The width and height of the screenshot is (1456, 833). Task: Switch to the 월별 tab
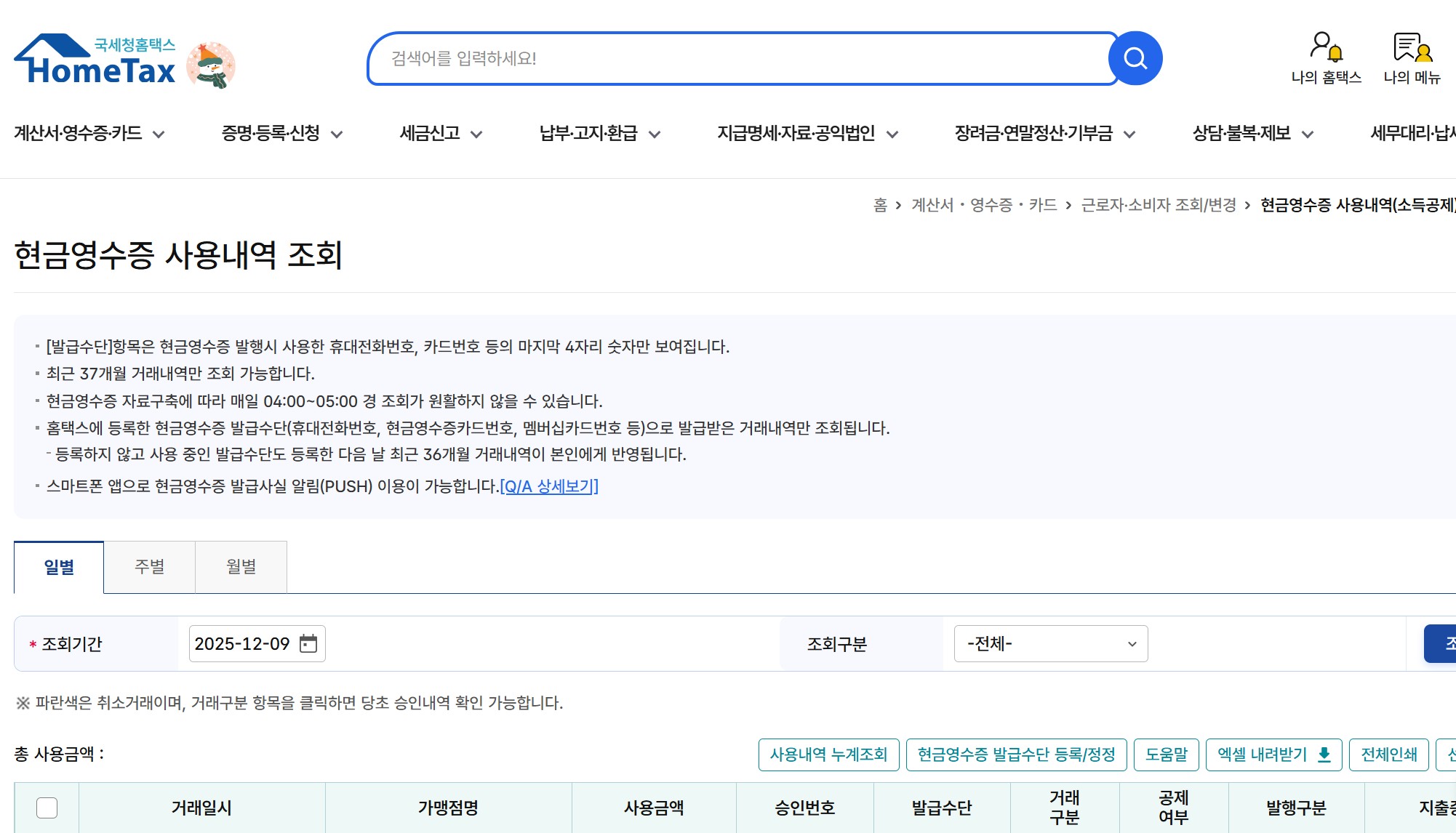[241, 567]
